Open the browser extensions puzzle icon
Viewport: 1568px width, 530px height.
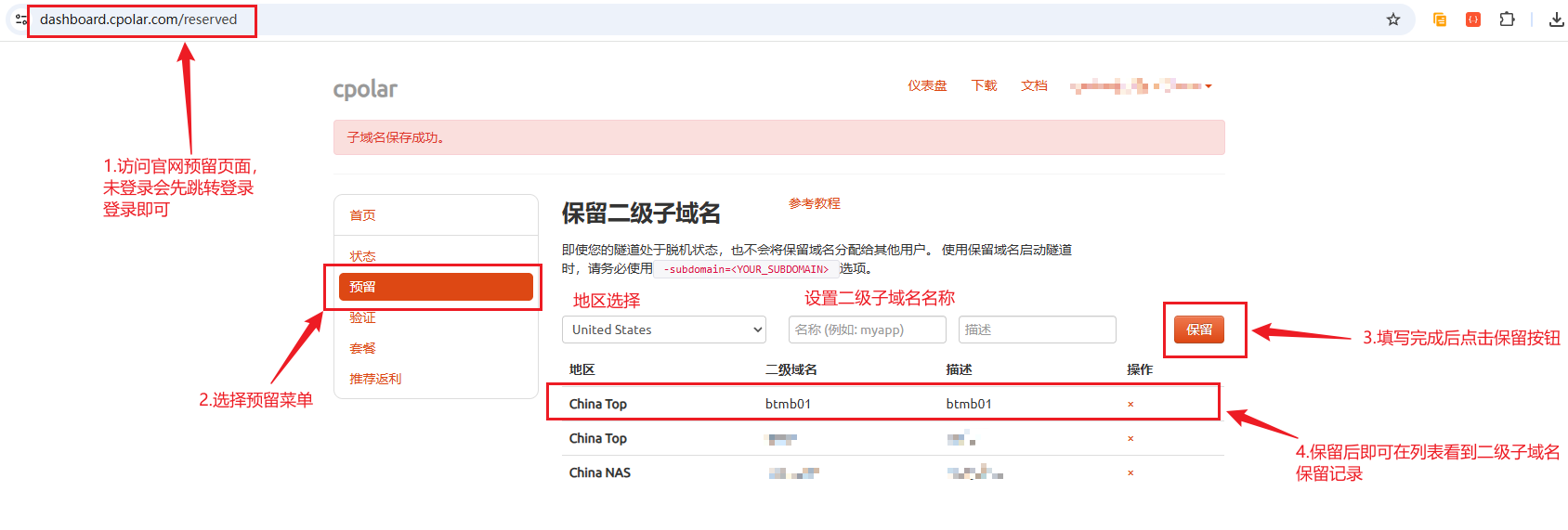(x=1507, y=19)
